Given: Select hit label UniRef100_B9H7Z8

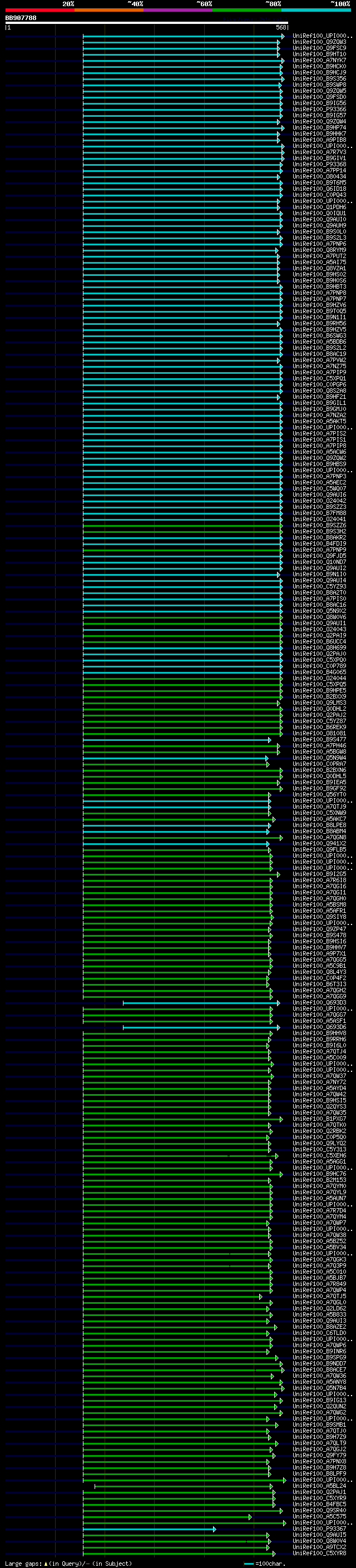Looking at the screenshot, I should coord(319,1467).
